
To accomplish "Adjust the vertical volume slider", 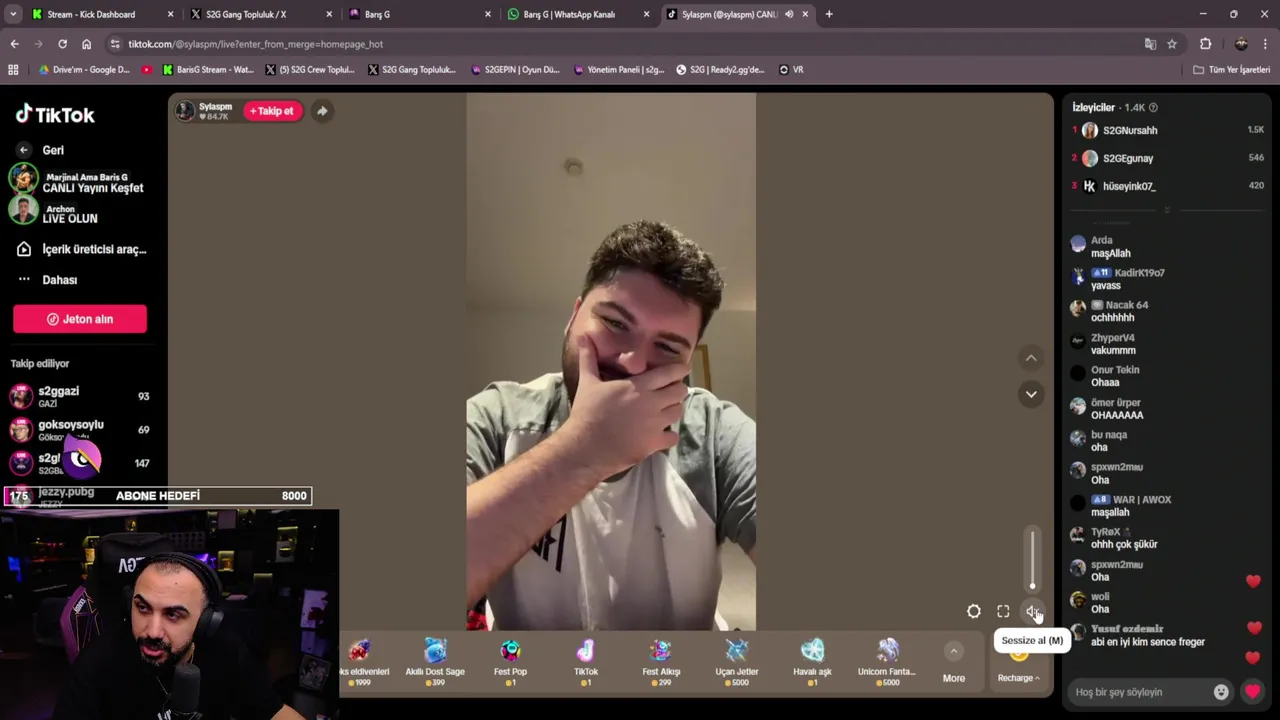I will (1032, 560).
